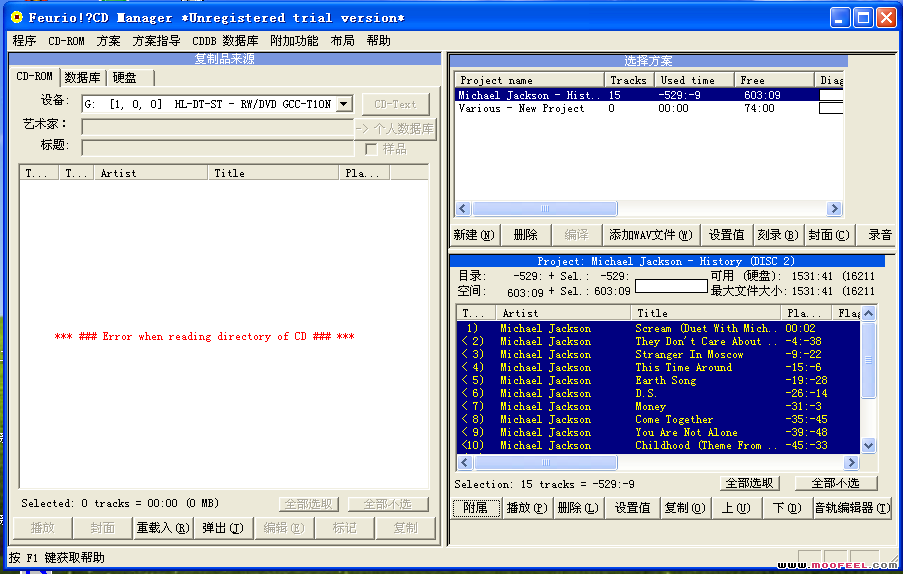The image size is (903, 574).
Task: Click the 标题 input field
Action: 218,148
